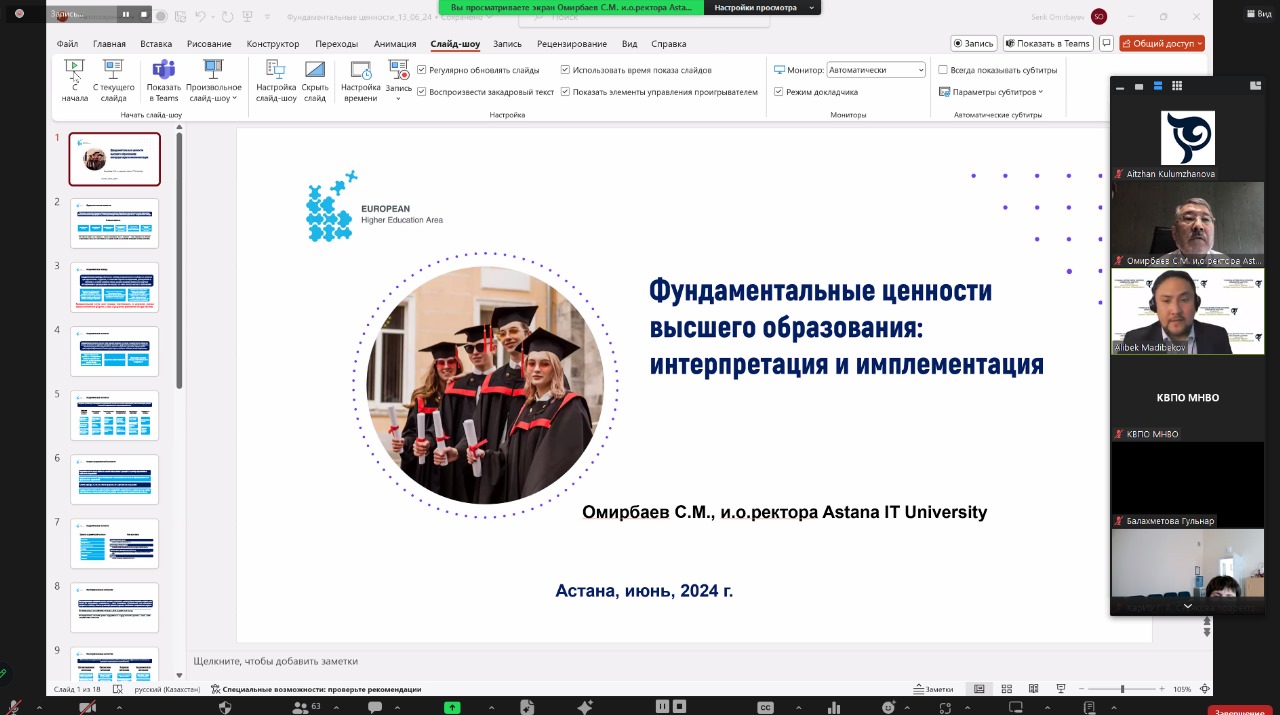Open Zoom reactions smiley icon
This screenshot has height=715, width=1280.
point(888,707)
